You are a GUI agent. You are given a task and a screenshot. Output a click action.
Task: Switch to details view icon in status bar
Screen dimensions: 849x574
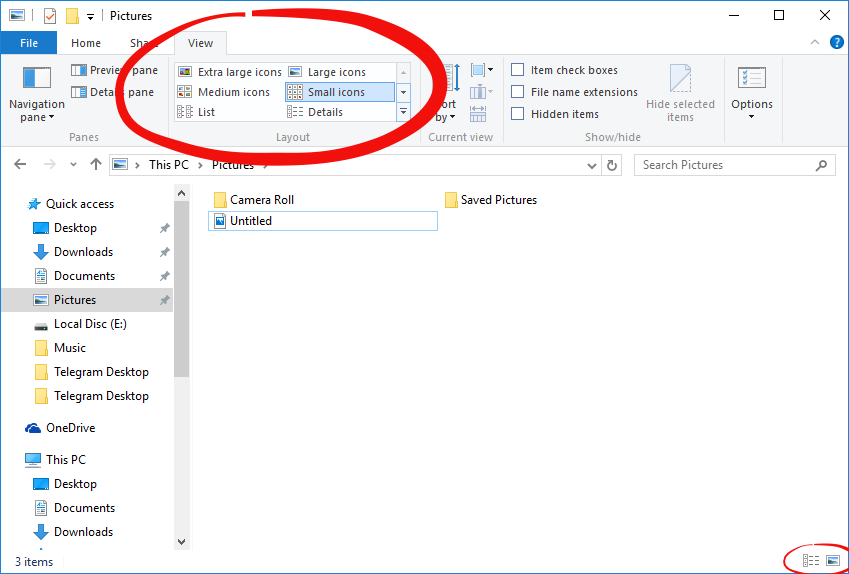pos(811,561)
